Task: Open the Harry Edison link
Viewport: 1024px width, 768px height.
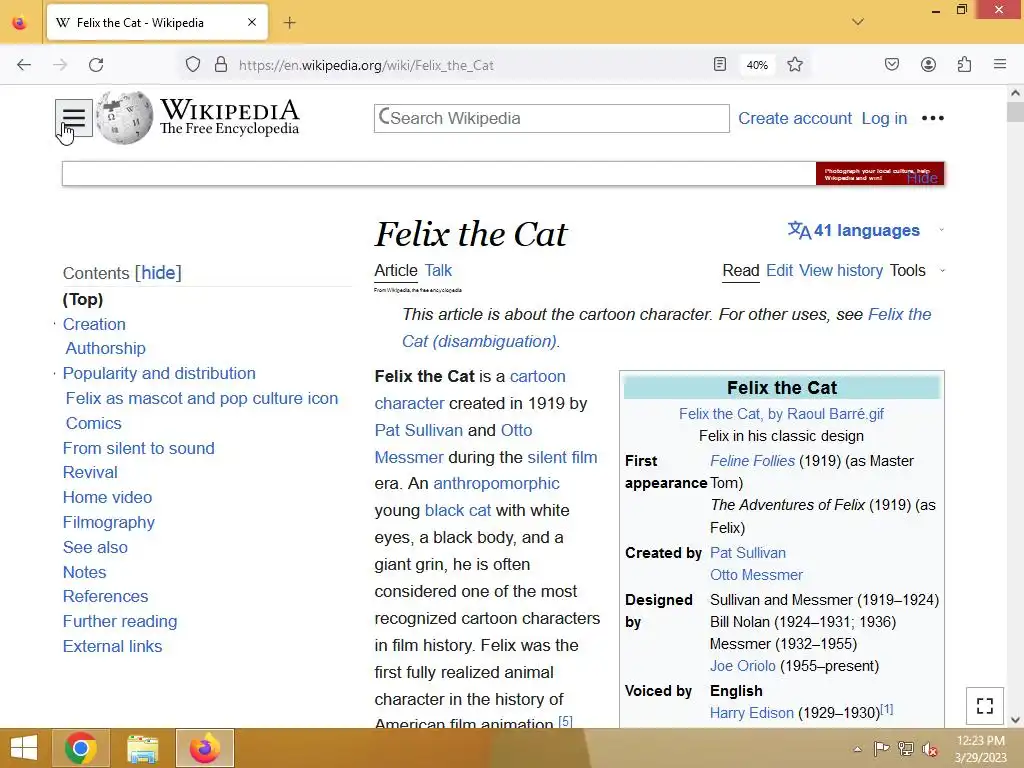Action: [752, 713]
